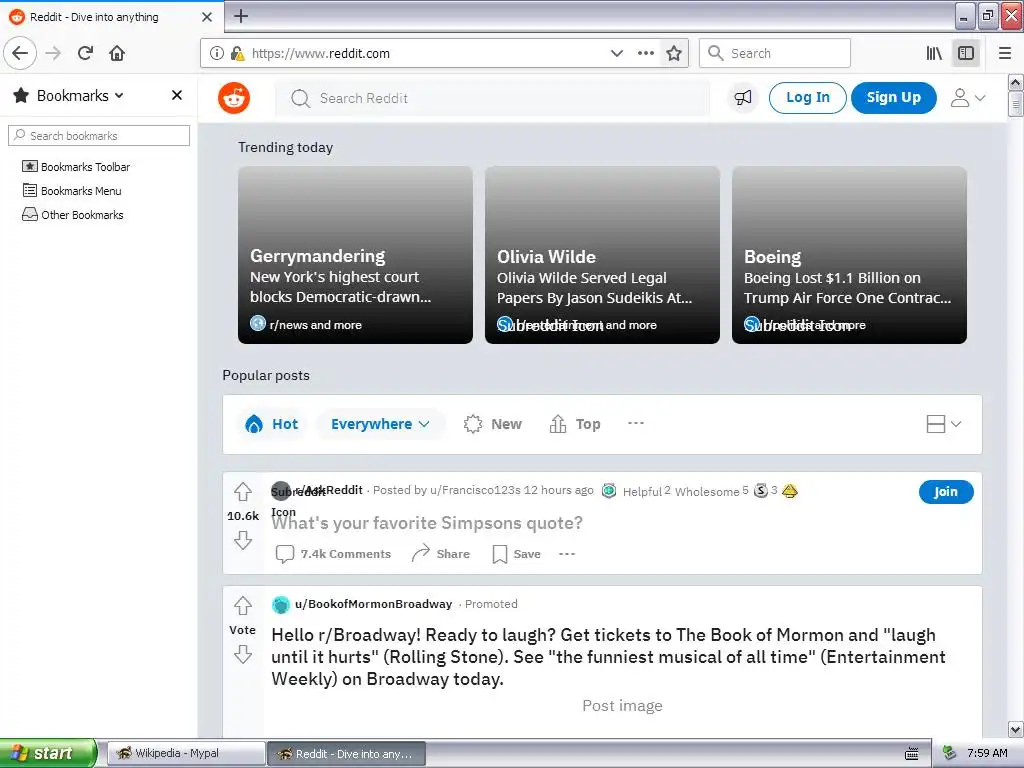
Task: Open the Reddit user account dropdown
Action: click(967, 98)
